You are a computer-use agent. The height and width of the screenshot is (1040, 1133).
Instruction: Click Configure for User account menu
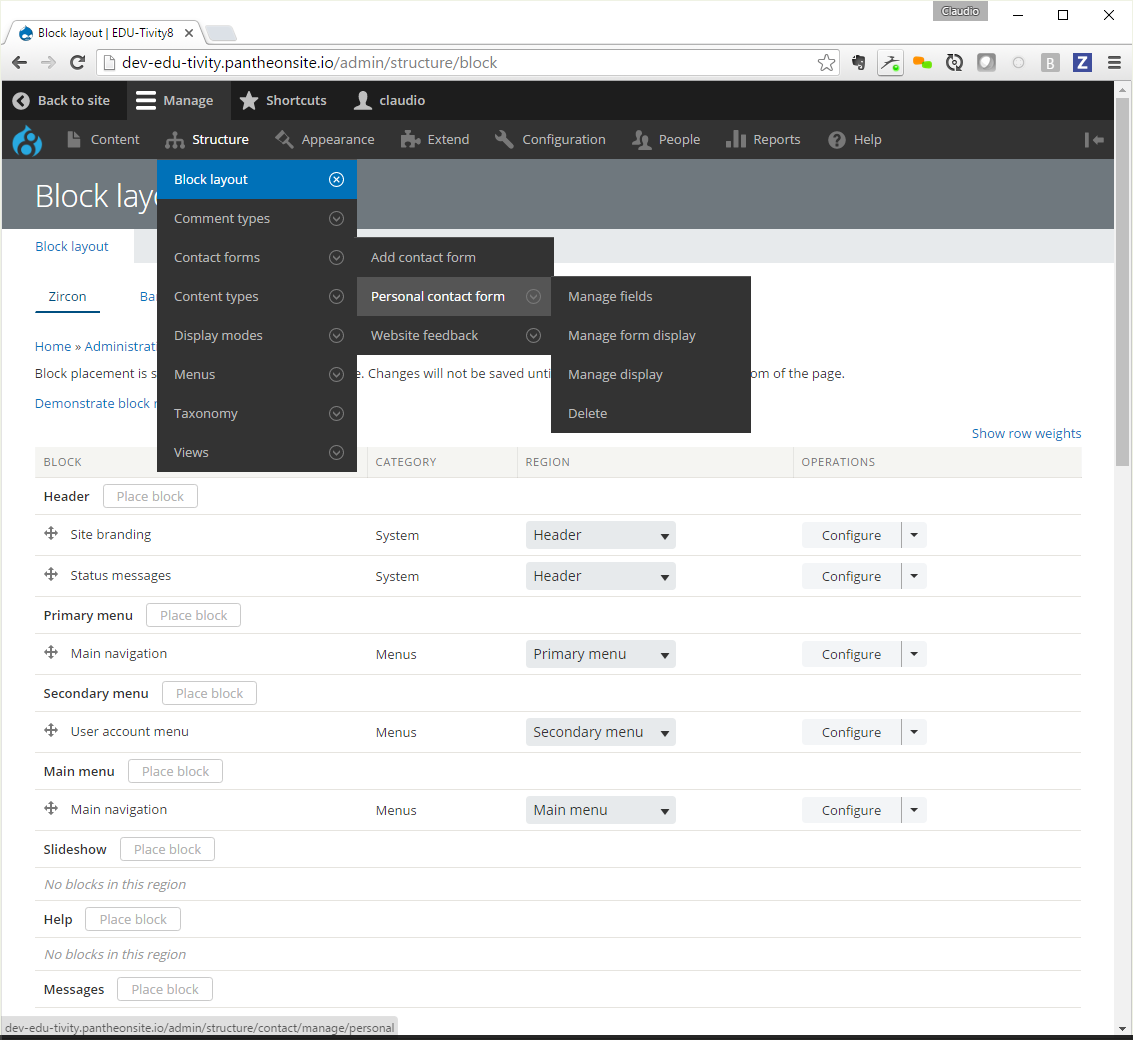(851, 732)
